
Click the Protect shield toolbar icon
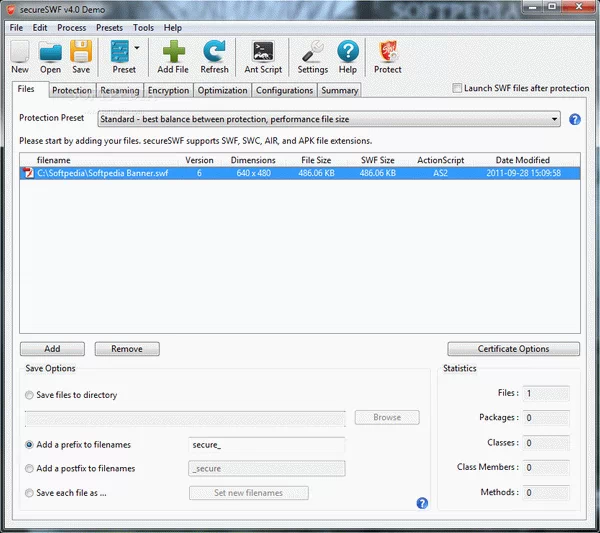388,52
